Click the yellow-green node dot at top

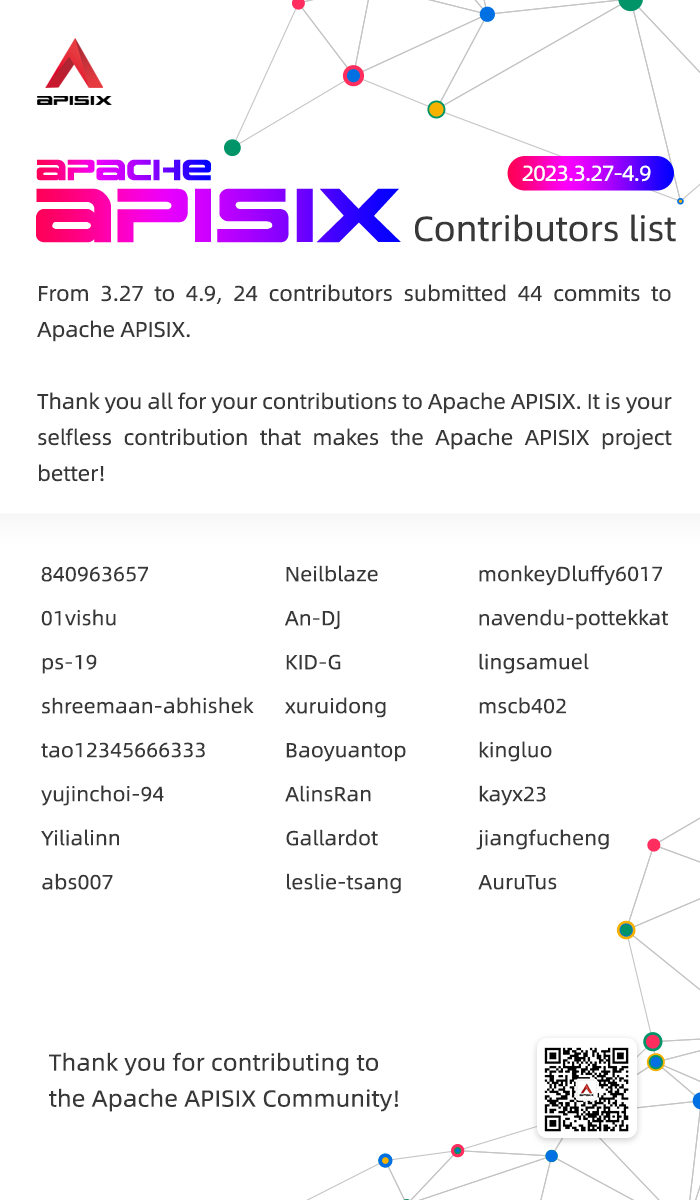pos(436,109)
